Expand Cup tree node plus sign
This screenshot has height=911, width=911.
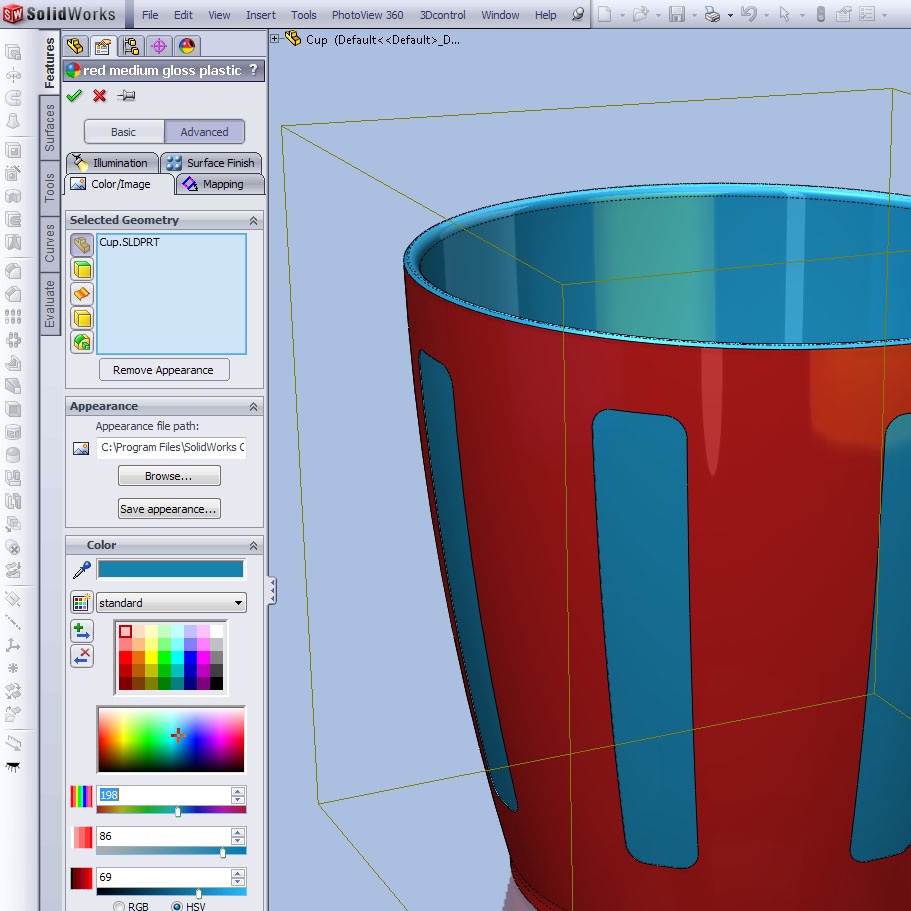tap(275, 39)
